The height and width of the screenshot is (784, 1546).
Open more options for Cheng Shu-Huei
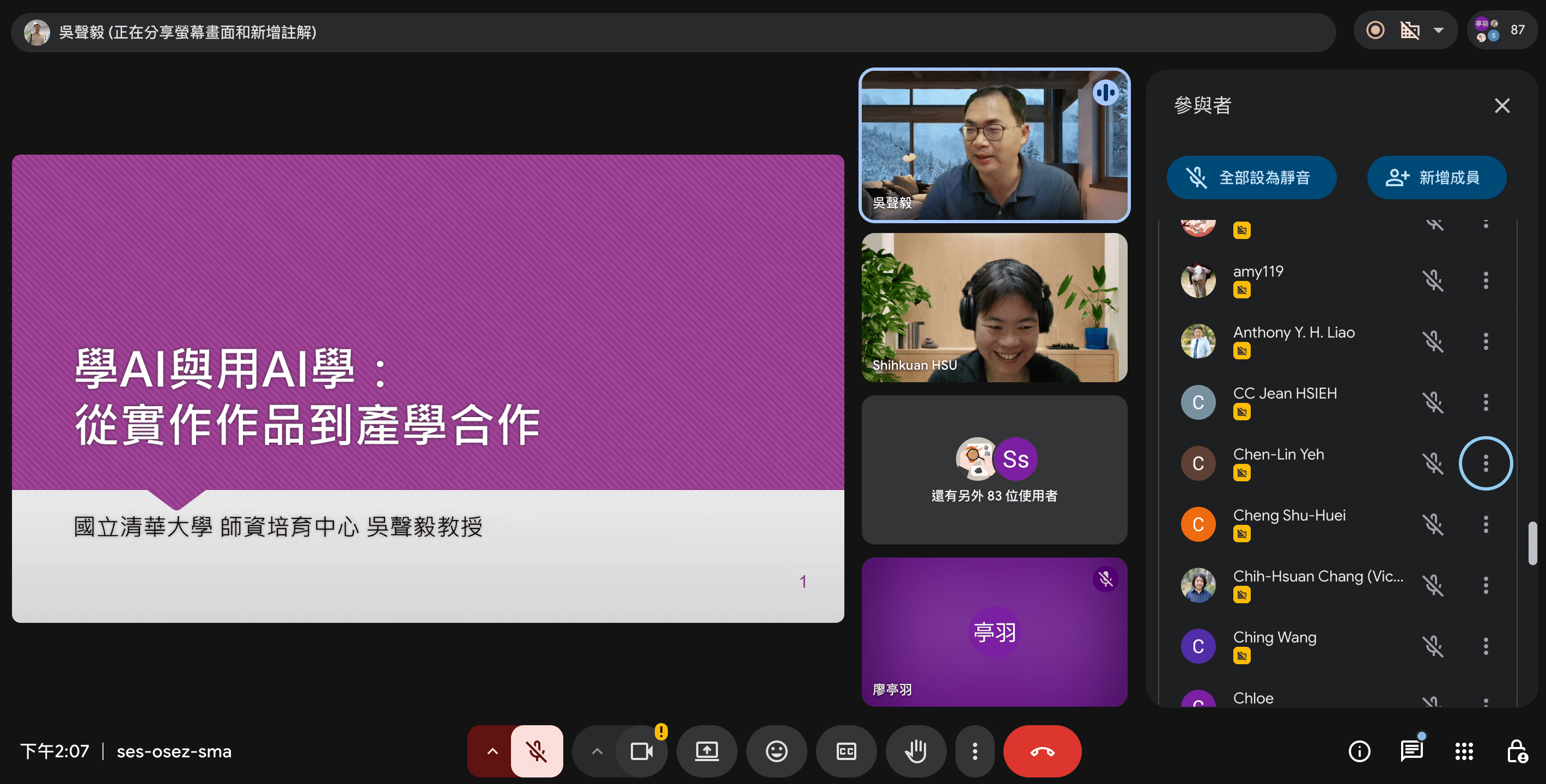[x=1486, y=524]
